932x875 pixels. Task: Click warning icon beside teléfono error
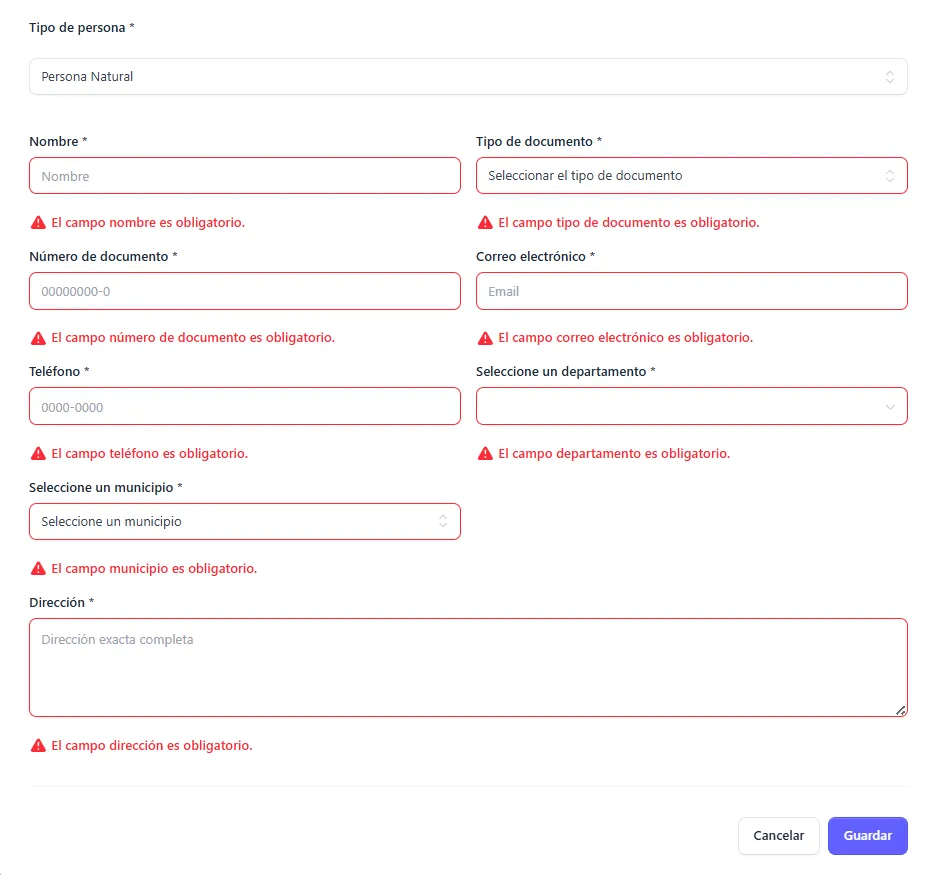[x=38, y=453]
